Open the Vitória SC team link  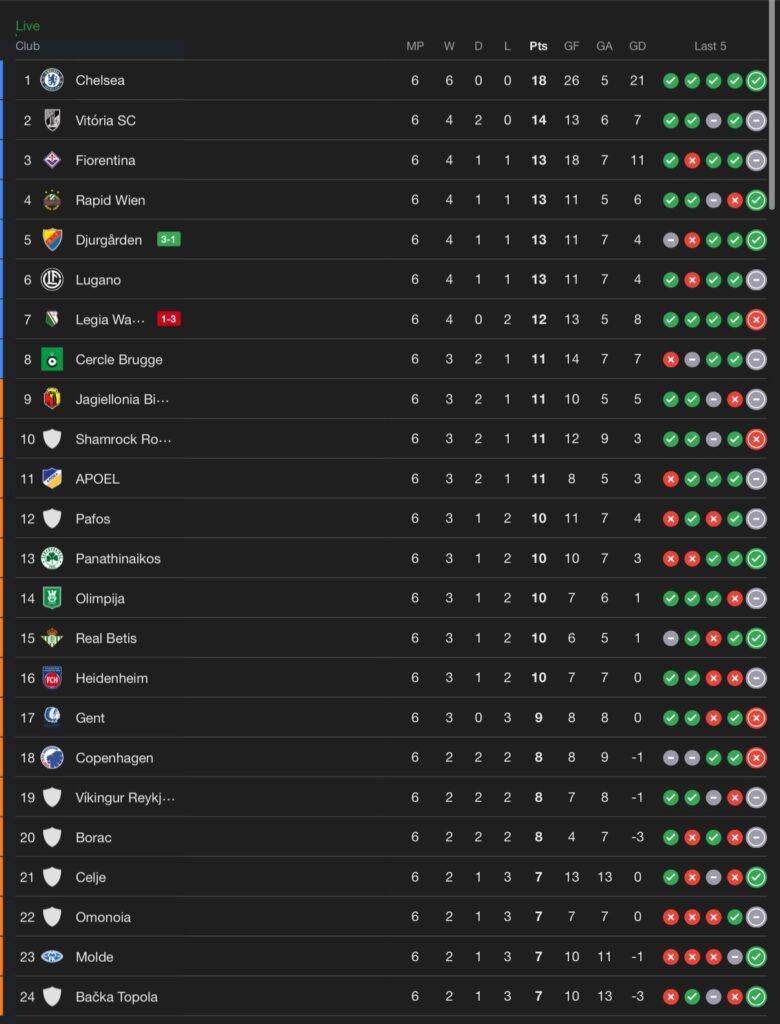106,120
